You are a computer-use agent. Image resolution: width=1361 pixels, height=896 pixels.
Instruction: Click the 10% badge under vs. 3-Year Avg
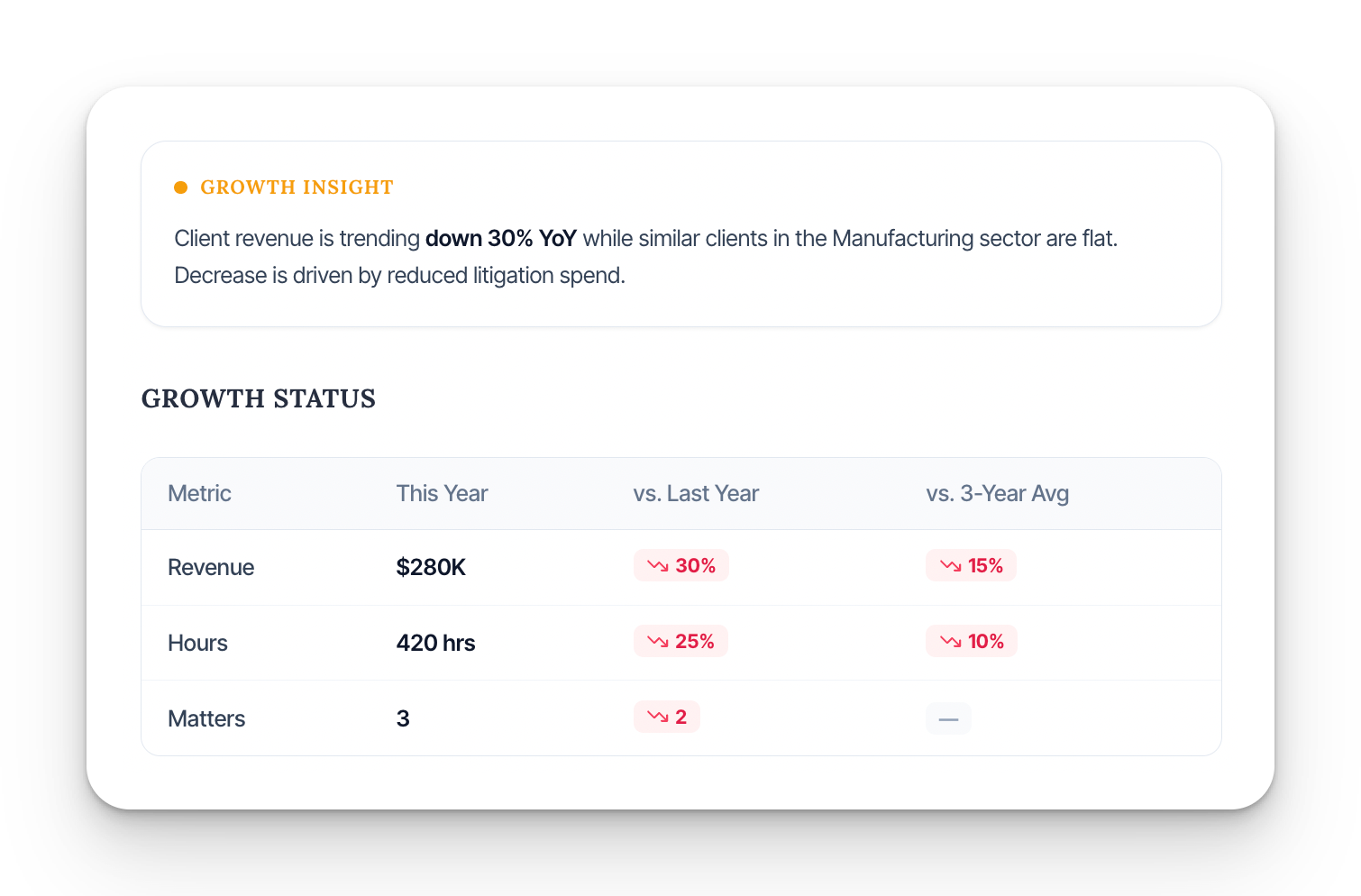[971, 641]
